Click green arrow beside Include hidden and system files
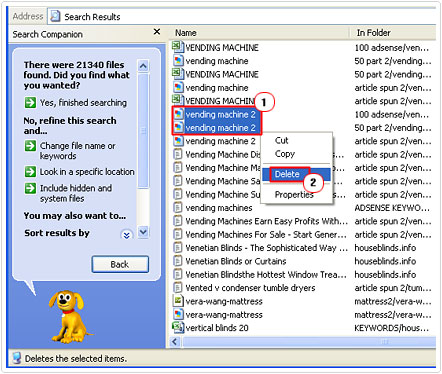 pos(30,188)
